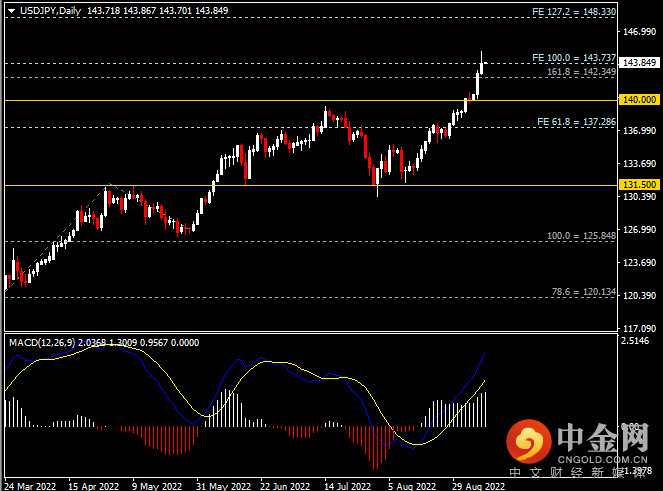Select the yellow 140.000 price level tag

(x=639, y=100)
